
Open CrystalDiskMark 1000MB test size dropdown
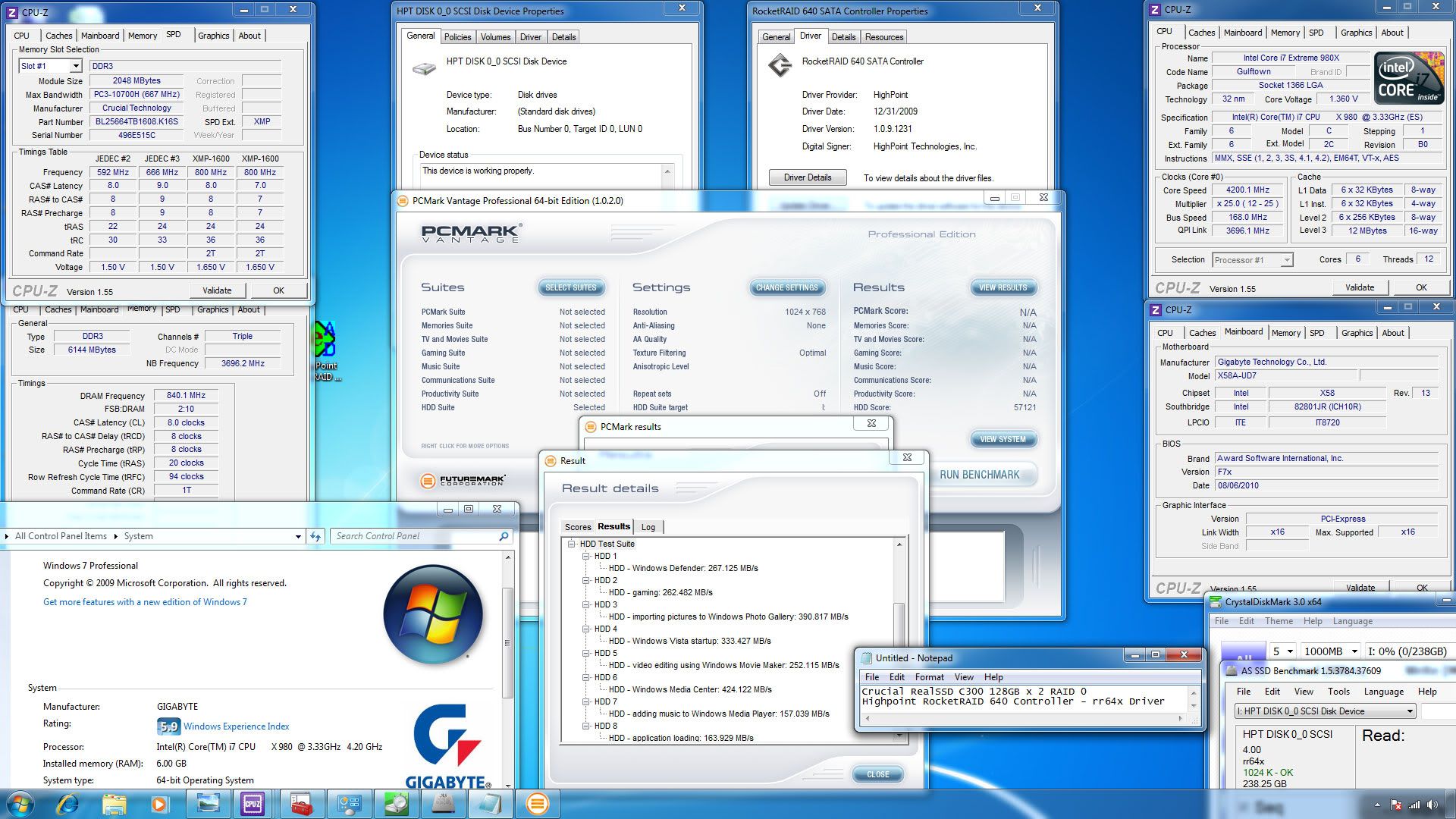coord(1330,651)
